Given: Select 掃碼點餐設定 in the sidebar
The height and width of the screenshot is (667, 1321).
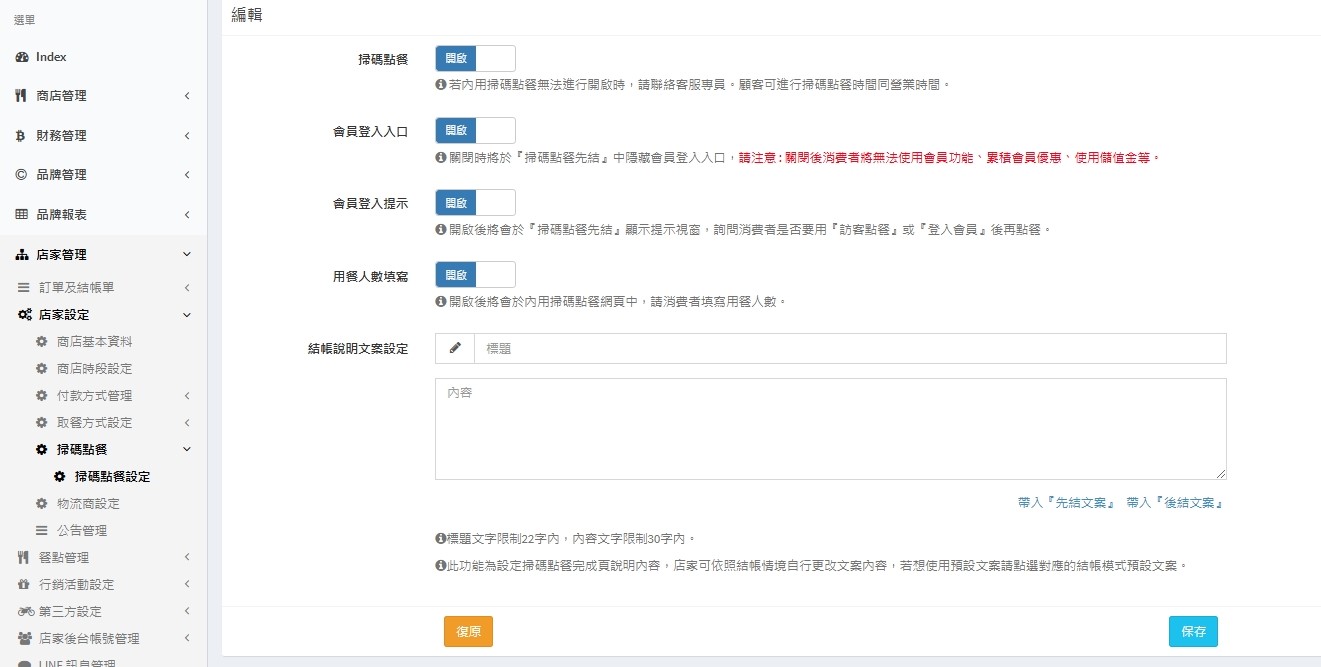Looking at the screenshot, I should (x=112, y=477).
